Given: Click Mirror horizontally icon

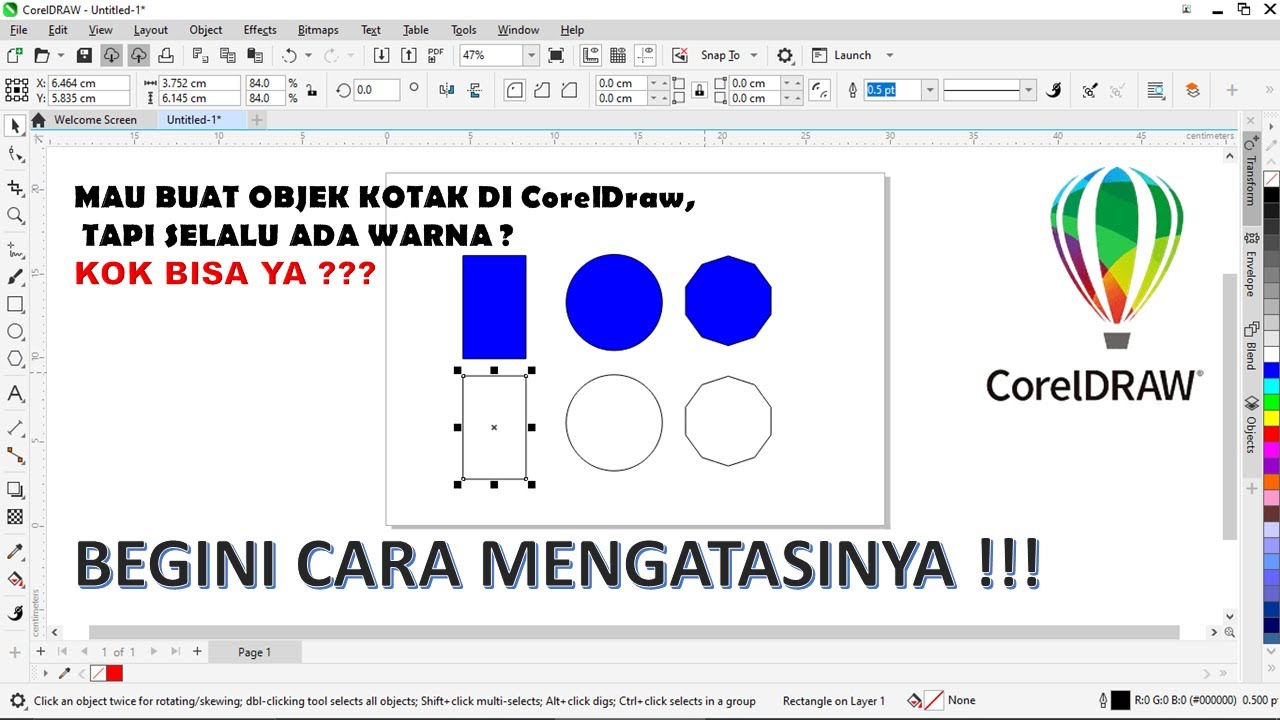Looking at the screenshot, I should click(446, 90).
